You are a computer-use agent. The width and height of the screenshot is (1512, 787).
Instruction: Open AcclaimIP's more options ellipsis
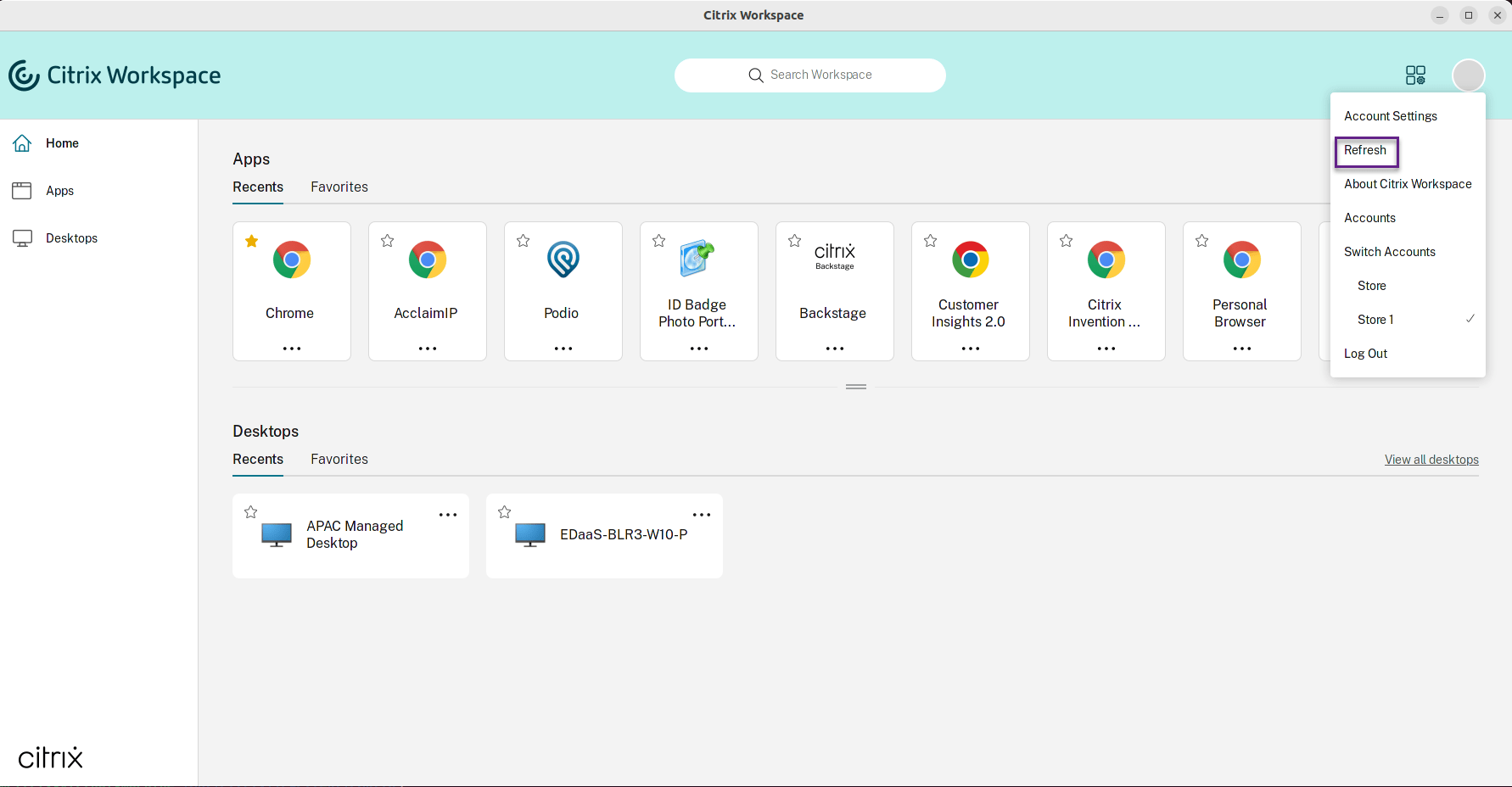(x=428, y=349)
